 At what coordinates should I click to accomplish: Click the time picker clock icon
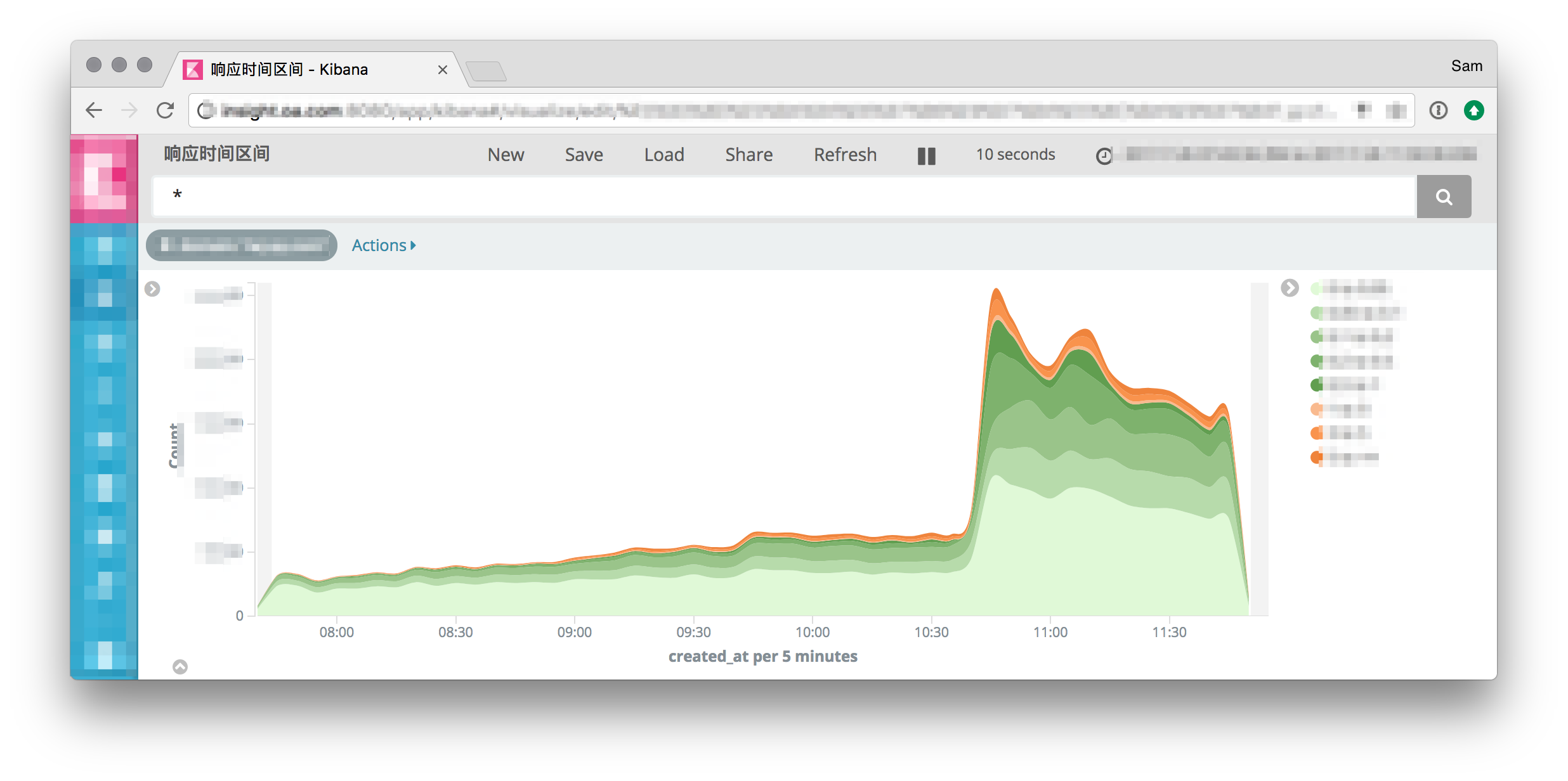(1104, 156)
